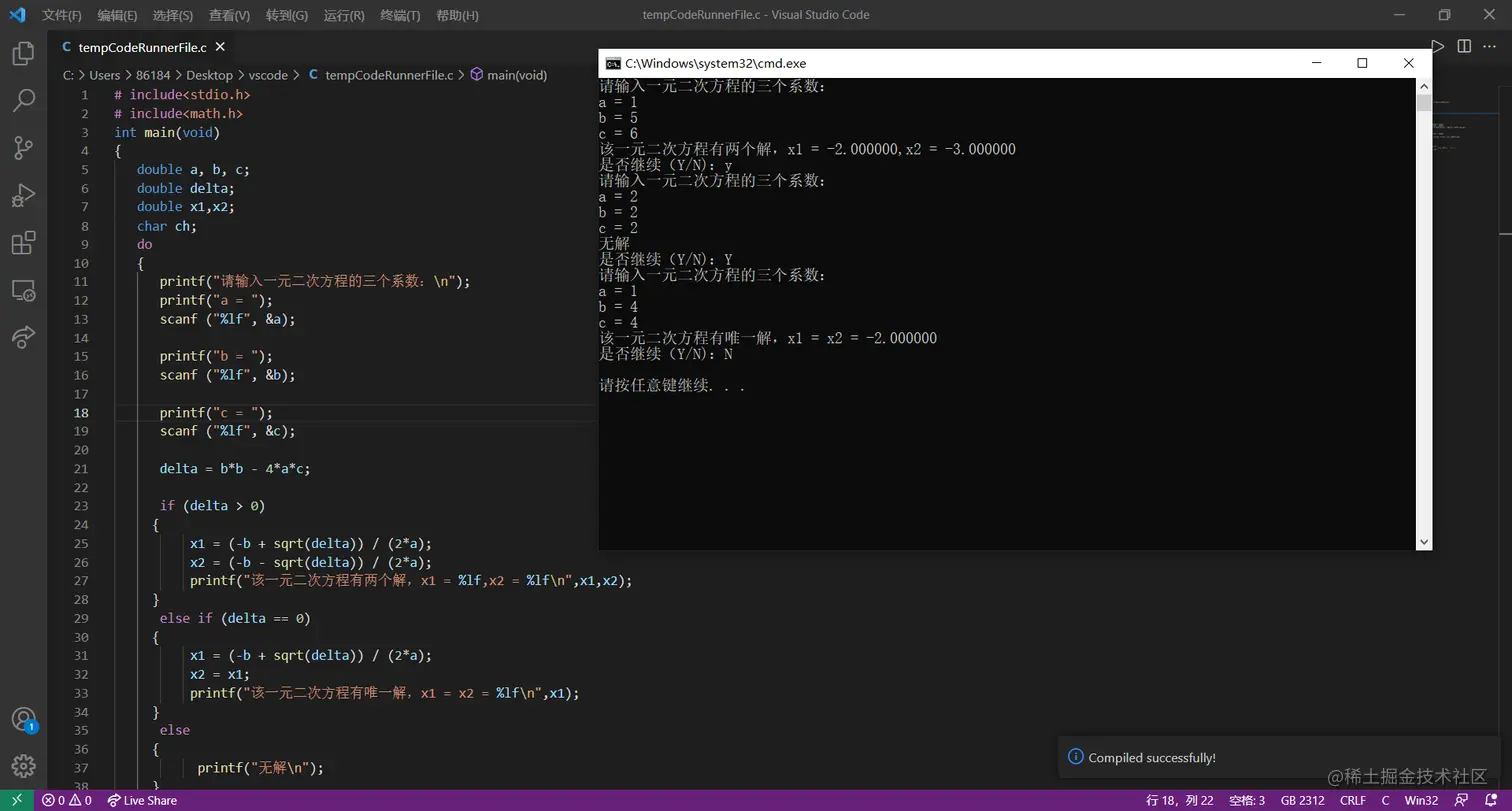This screenshot has width=1512, height=811.
Task: Open the 选择(S) menu
Action: [173, 15]
